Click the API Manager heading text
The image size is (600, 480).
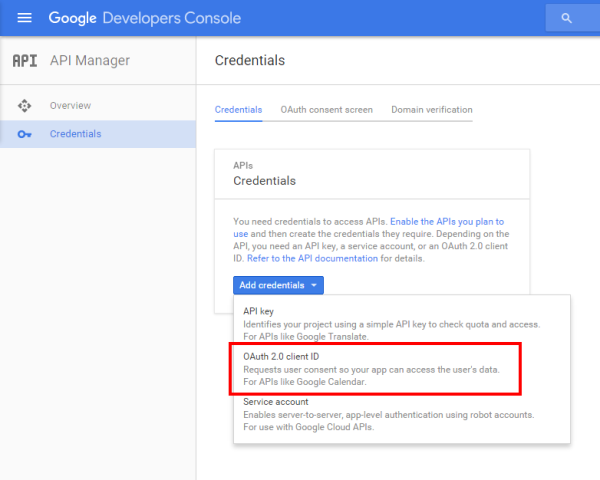click(90, 60)
